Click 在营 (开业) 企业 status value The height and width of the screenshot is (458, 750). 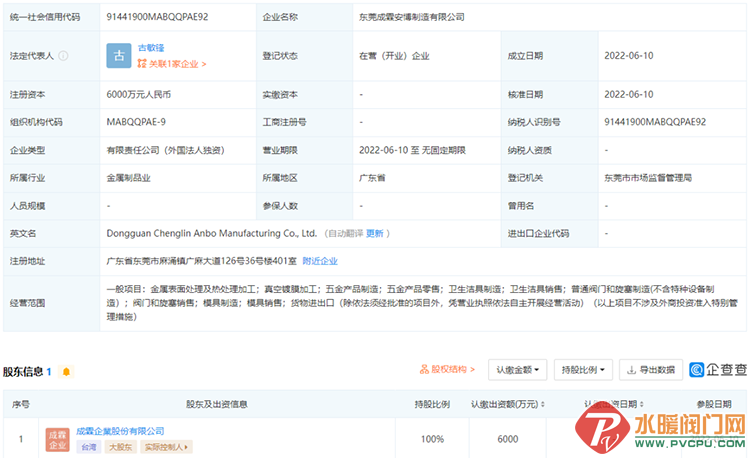[394, 56]
